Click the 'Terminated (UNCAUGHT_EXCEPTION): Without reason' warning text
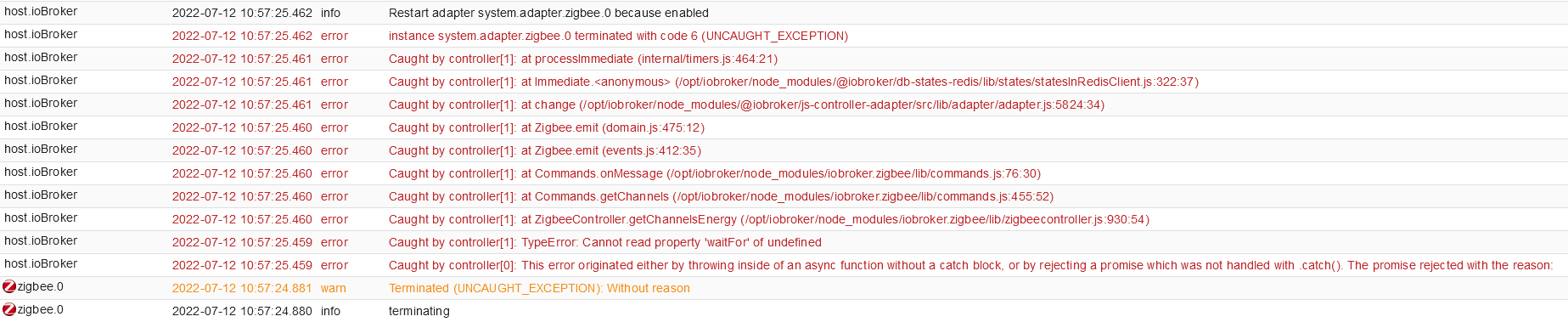The image size is (1568, 322). pyautogui.click(x=539, y=288)
